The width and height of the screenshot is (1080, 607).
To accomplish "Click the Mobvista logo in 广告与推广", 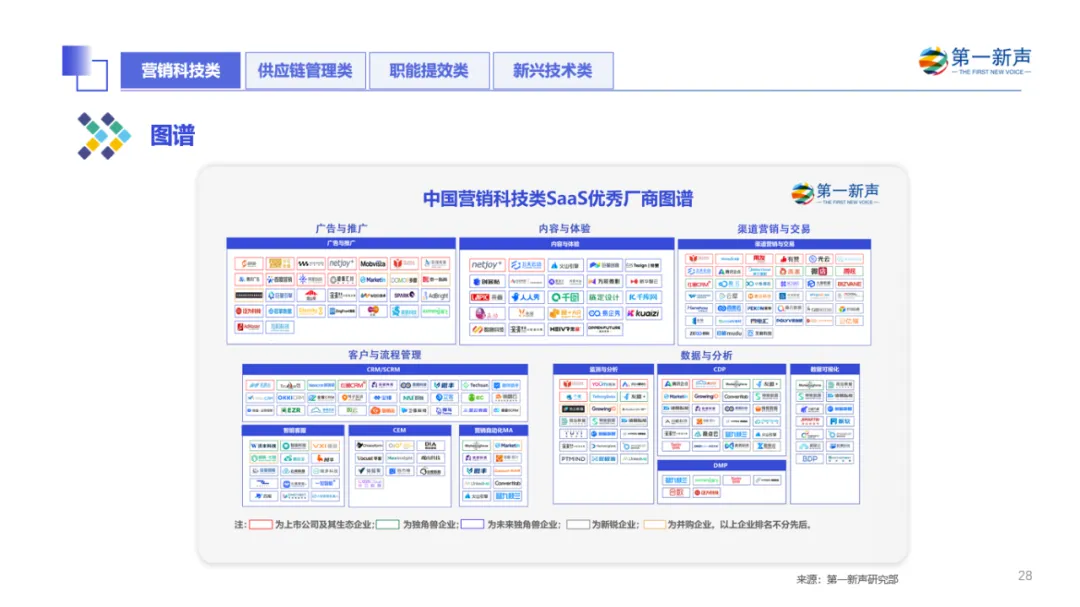I will click(373, 264).
